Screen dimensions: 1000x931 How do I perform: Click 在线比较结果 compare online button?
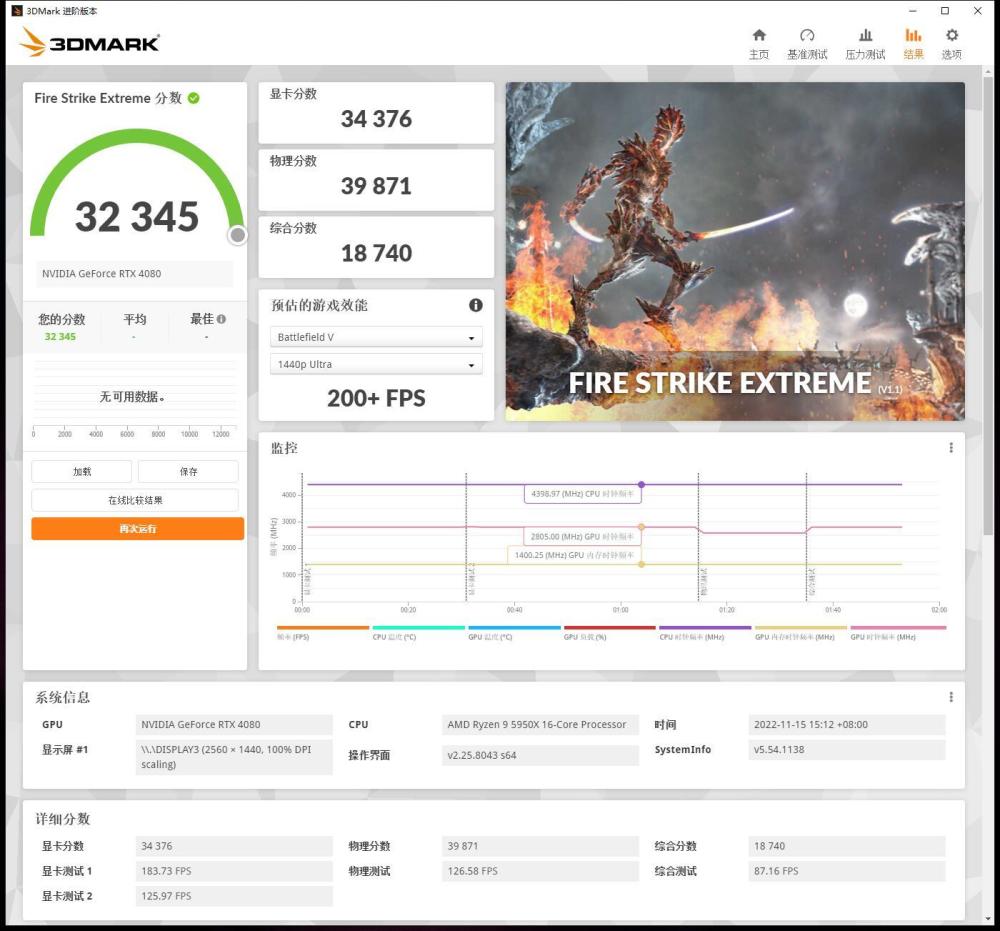pos(135,500)
